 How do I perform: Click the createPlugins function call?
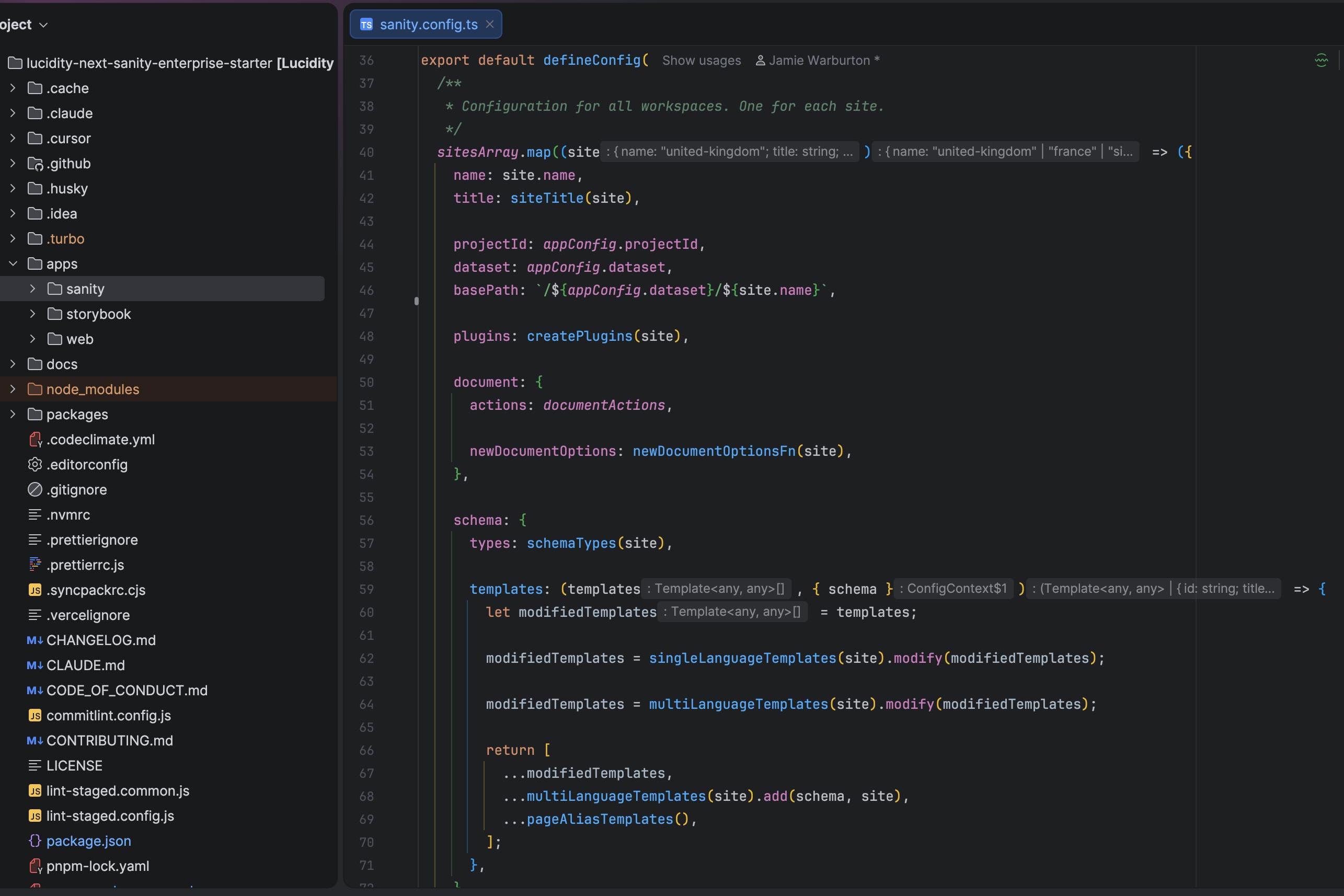point(579,336)
